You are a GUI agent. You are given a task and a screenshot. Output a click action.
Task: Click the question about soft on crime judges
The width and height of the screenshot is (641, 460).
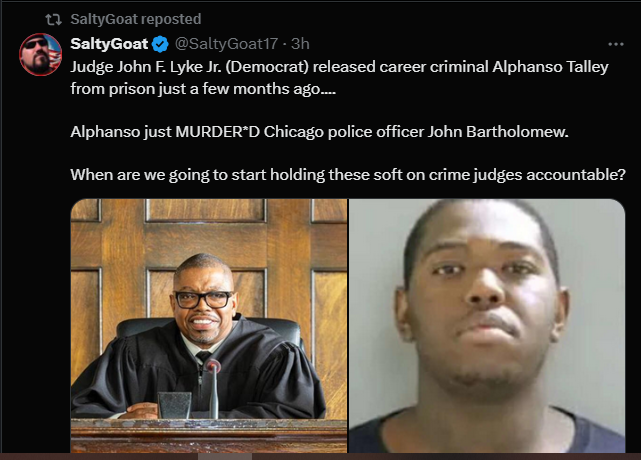[348, 175]
